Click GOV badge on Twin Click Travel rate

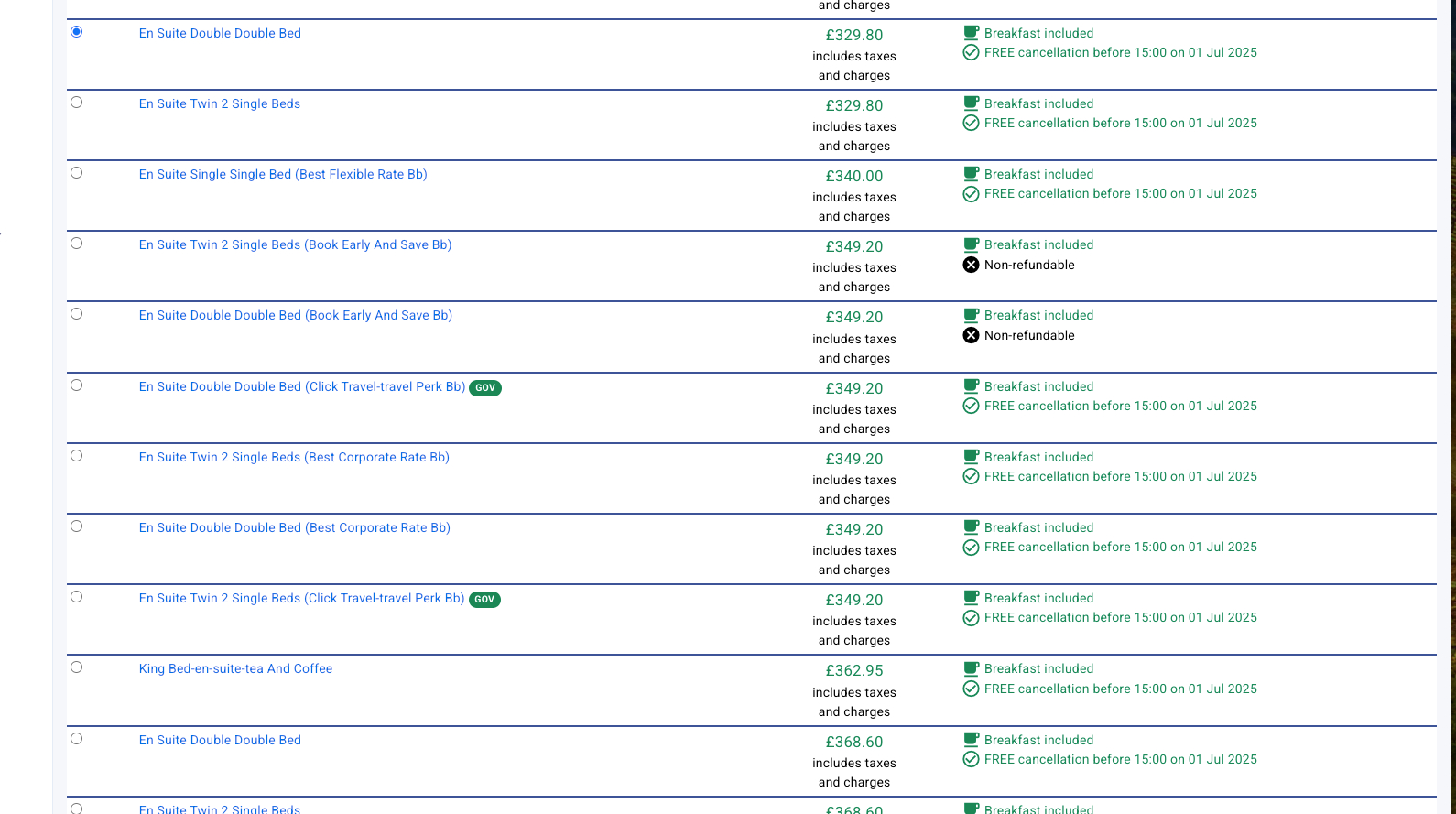pyautogui.click(x=484, y=600)
